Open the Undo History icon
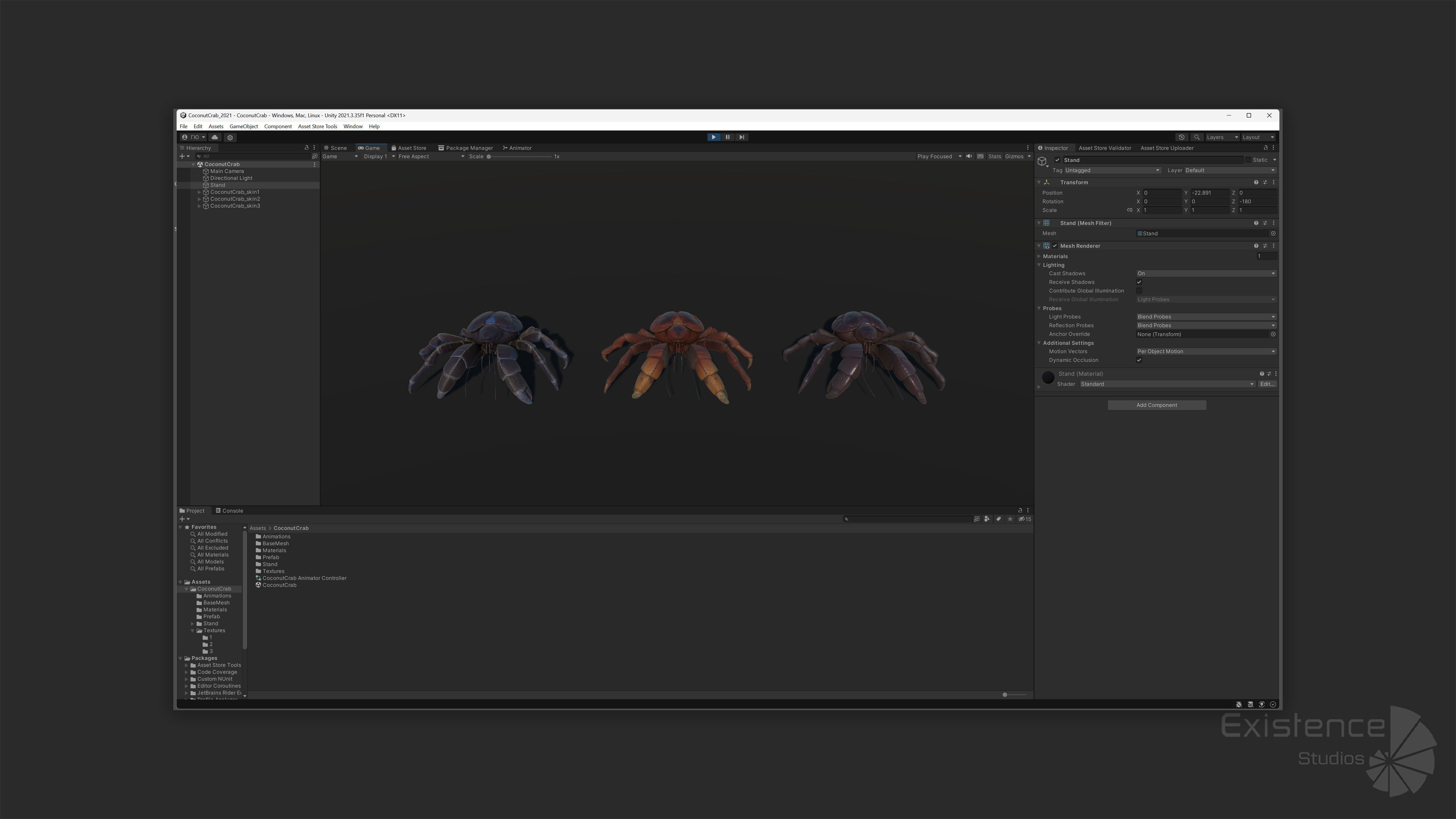 coord(1181,137)
